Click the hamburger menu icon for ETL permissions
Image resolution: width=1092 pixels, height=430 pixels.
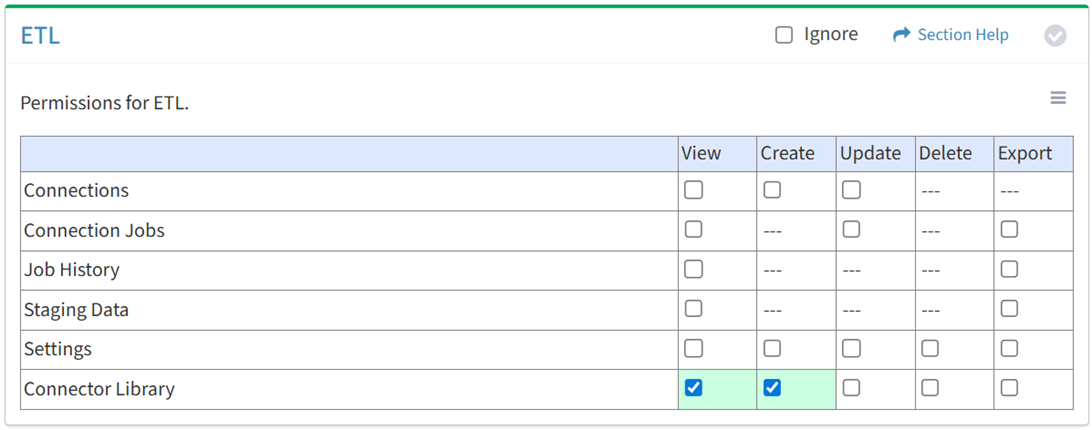1058,98
